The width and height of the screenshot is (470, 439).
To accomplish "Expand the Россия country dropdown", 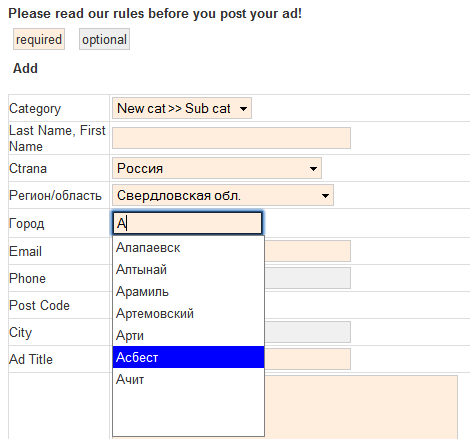I will click(x=217, y=168).
